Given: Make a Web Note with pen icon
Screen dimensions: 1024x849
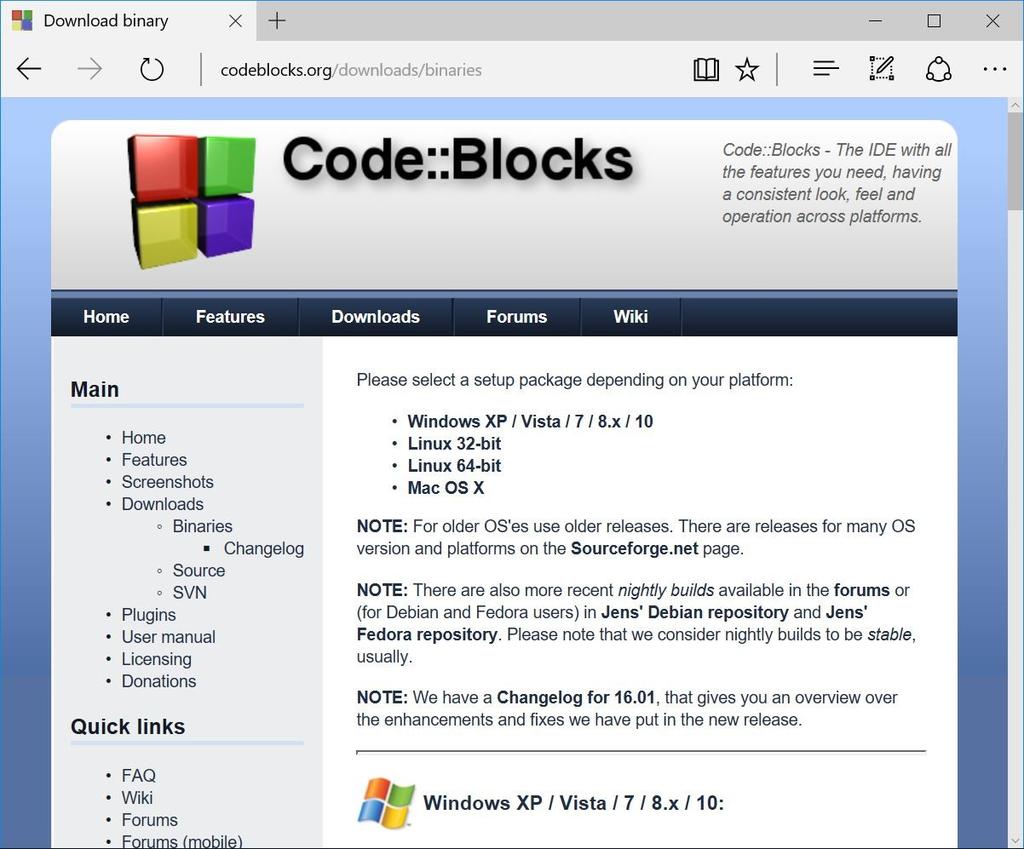Looking at the screenshot, I should click(882, 68).
